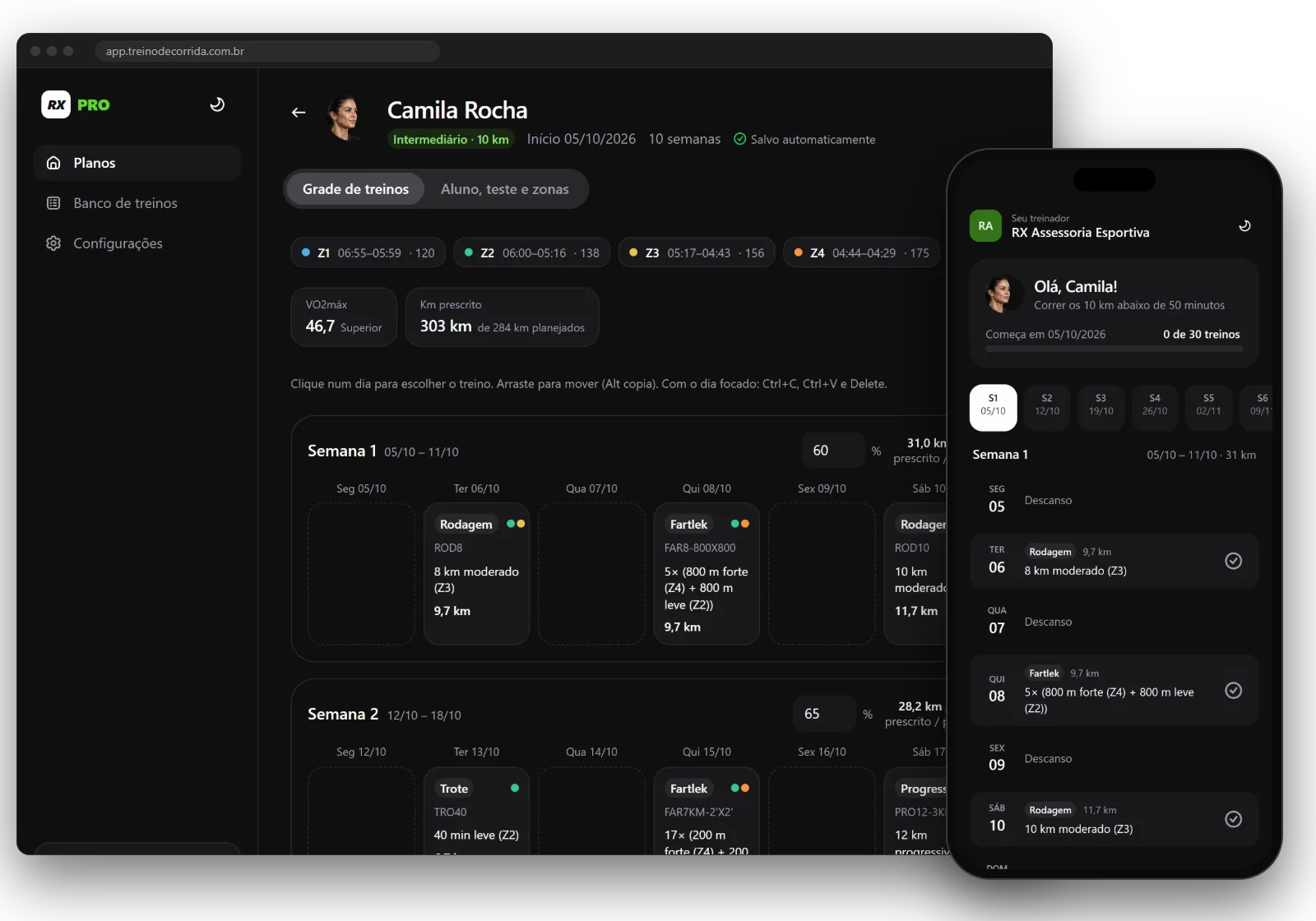Open empty Sex 09/10 day slot

click(x=822, y=574)
